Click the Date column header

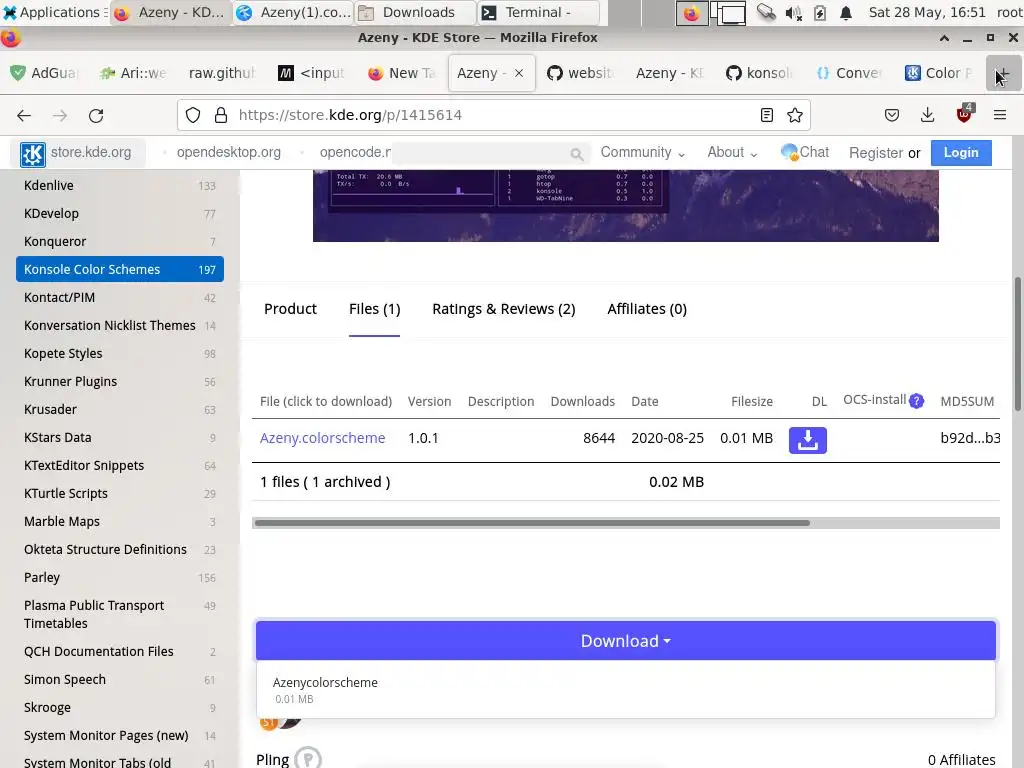[645, 402]
